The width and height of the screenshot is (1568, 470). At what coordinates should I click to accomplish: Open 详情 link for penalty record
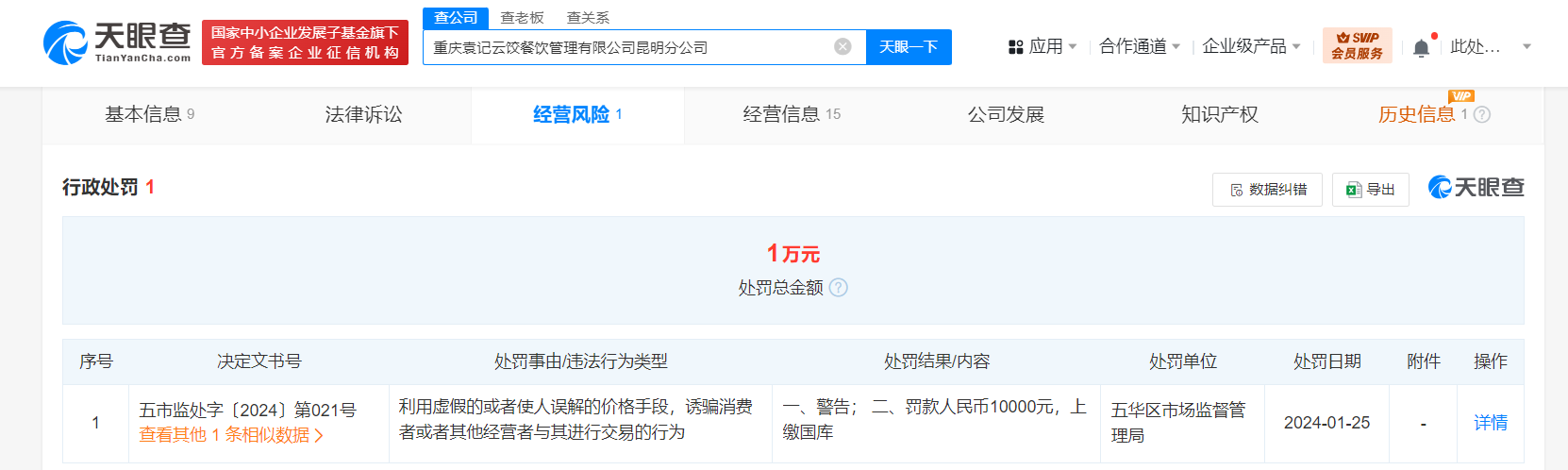click(1490, 423)
